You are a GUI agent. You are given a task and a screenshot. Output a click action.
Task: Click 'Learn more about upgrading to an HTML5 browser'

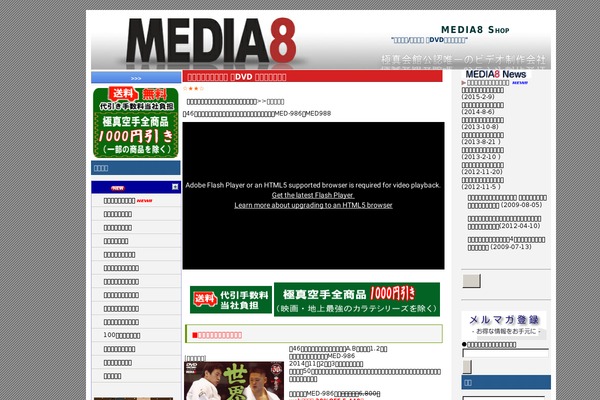313,205
